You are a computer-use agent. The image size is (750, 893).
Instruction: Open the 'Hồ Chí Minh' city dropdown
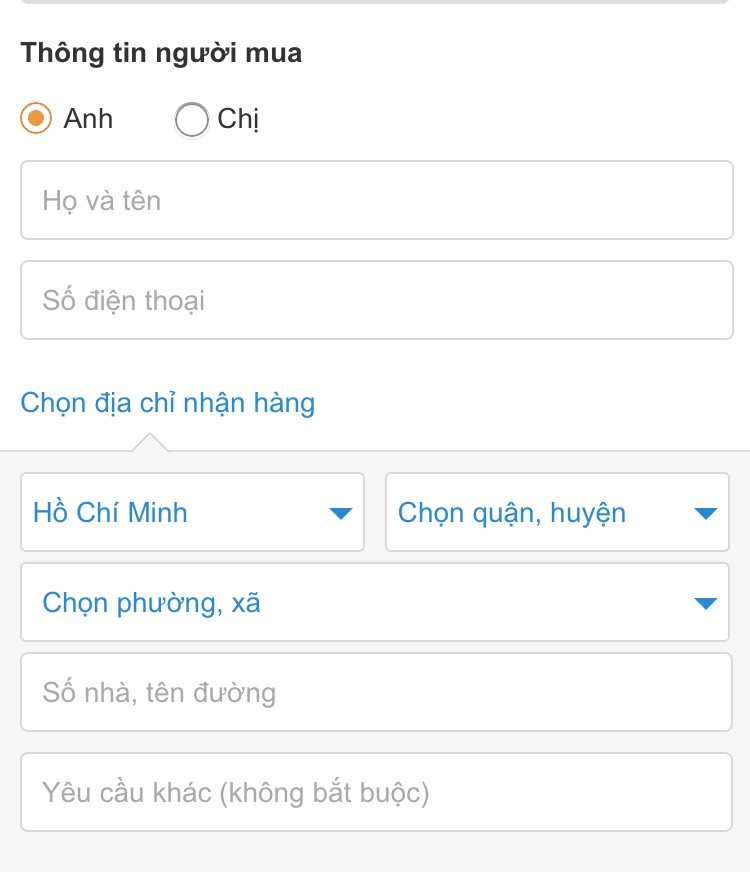coord(192,513)
